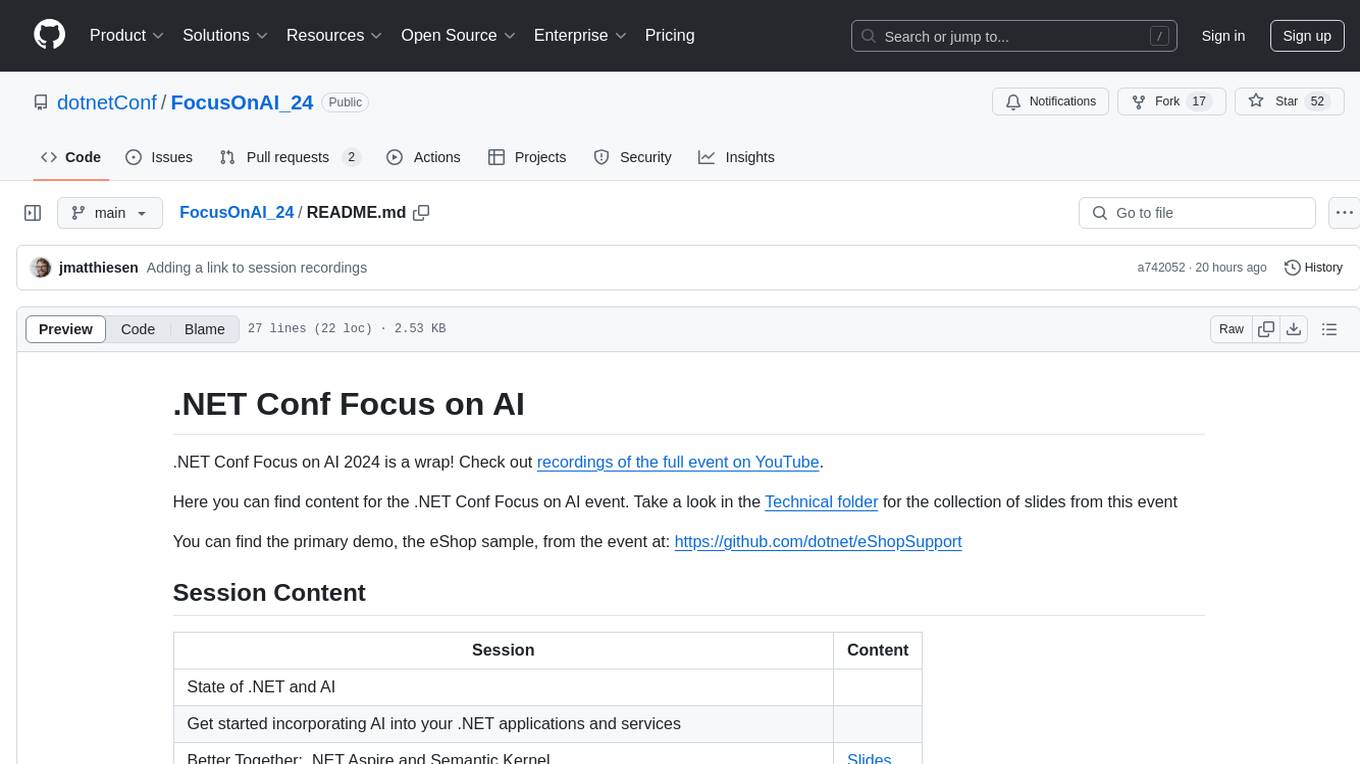Click the fork count badge 17
The width and height of the screenshot is (1360, 764).
[1200, 102]
